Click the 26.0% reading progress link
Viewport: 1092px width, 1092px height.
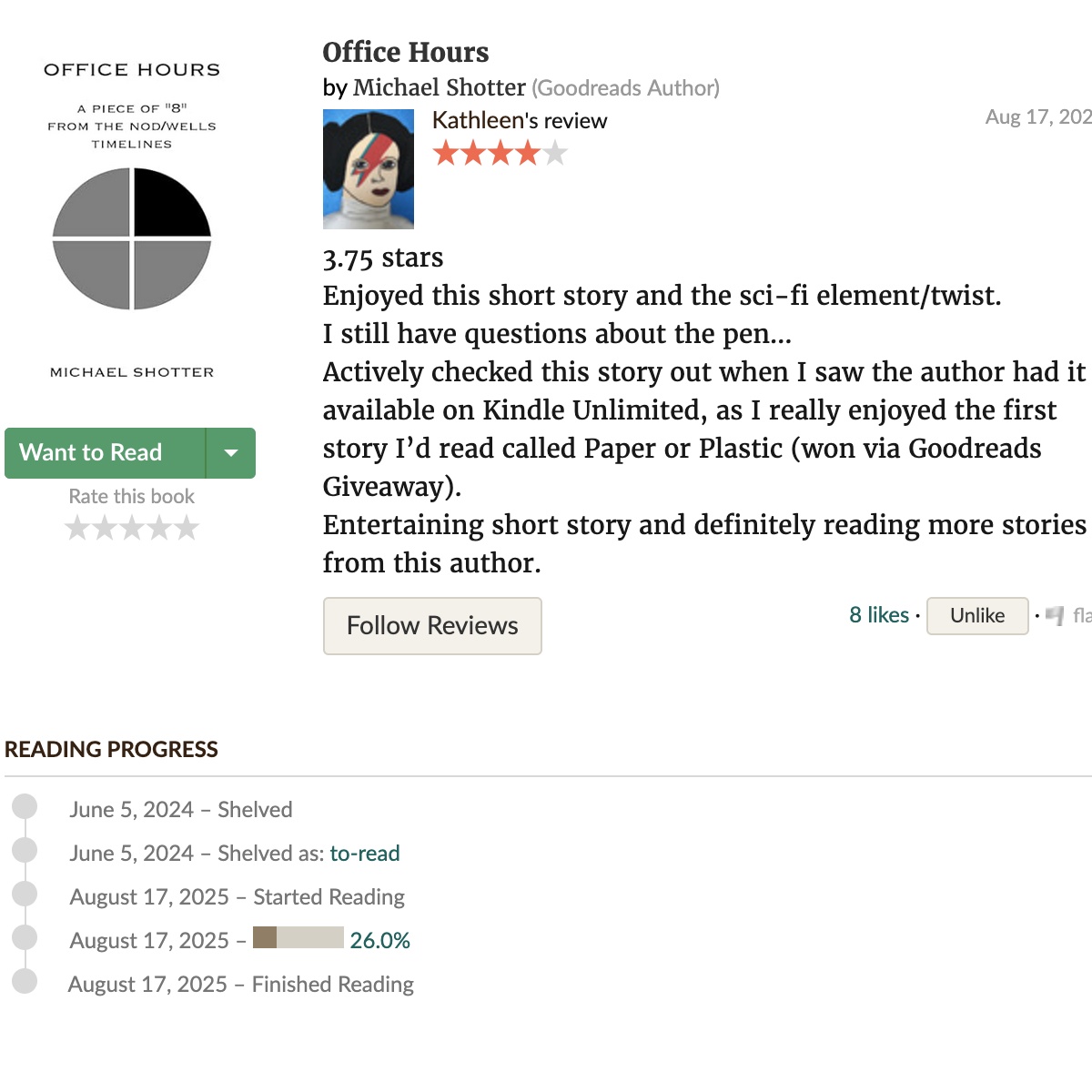pos(380,940)
